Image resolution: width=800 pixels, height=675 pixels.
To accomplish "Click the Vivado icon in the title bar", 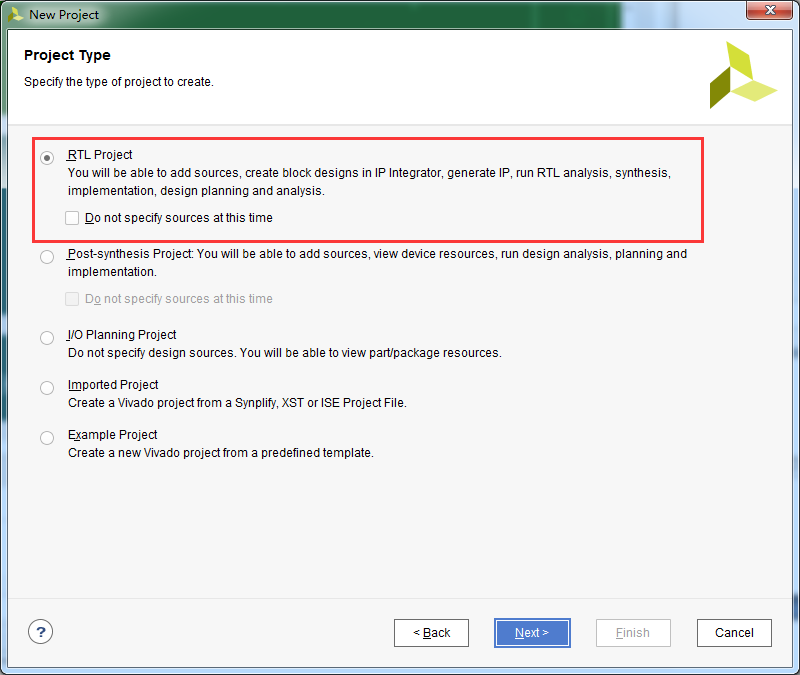I will click(x=15, y=14).
